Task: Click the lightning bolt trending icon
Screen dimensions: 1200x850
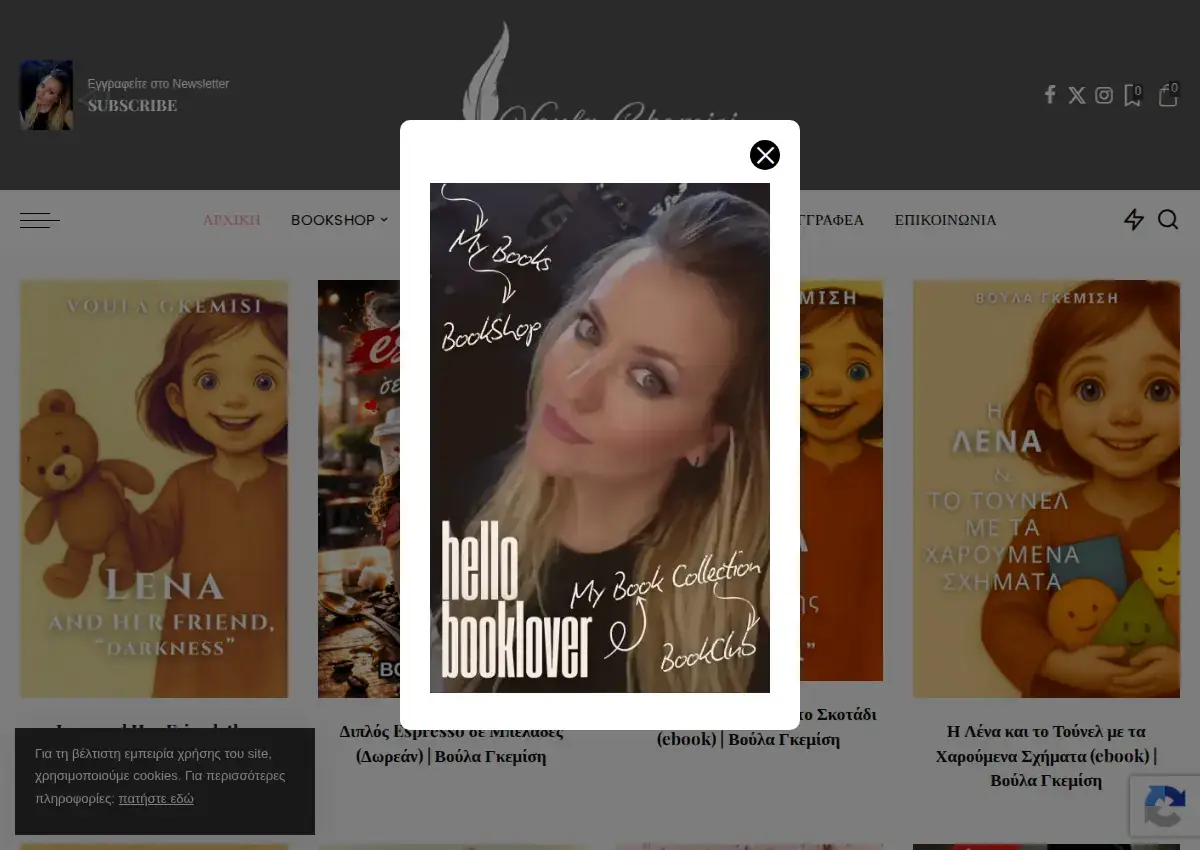Action: [1134, 220]
